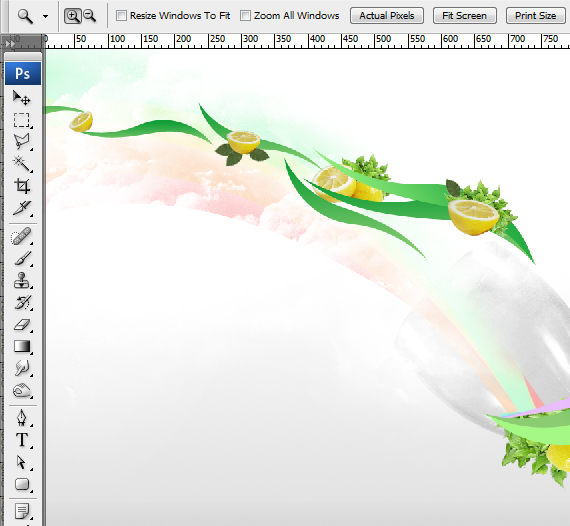Expand the toolbox using double-arrow

tap(10, 44)
